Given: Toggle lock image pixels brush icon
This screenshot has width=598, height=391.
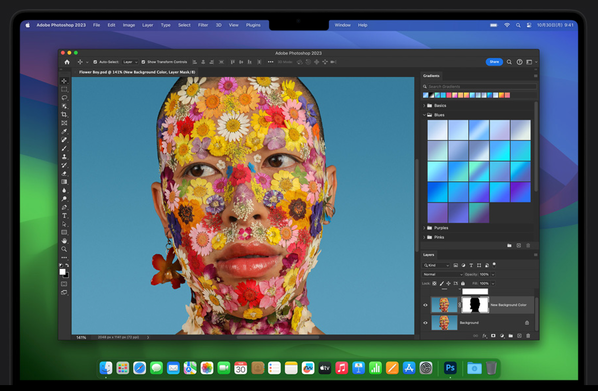Looking at the screenshot, I should coord(442,283).
